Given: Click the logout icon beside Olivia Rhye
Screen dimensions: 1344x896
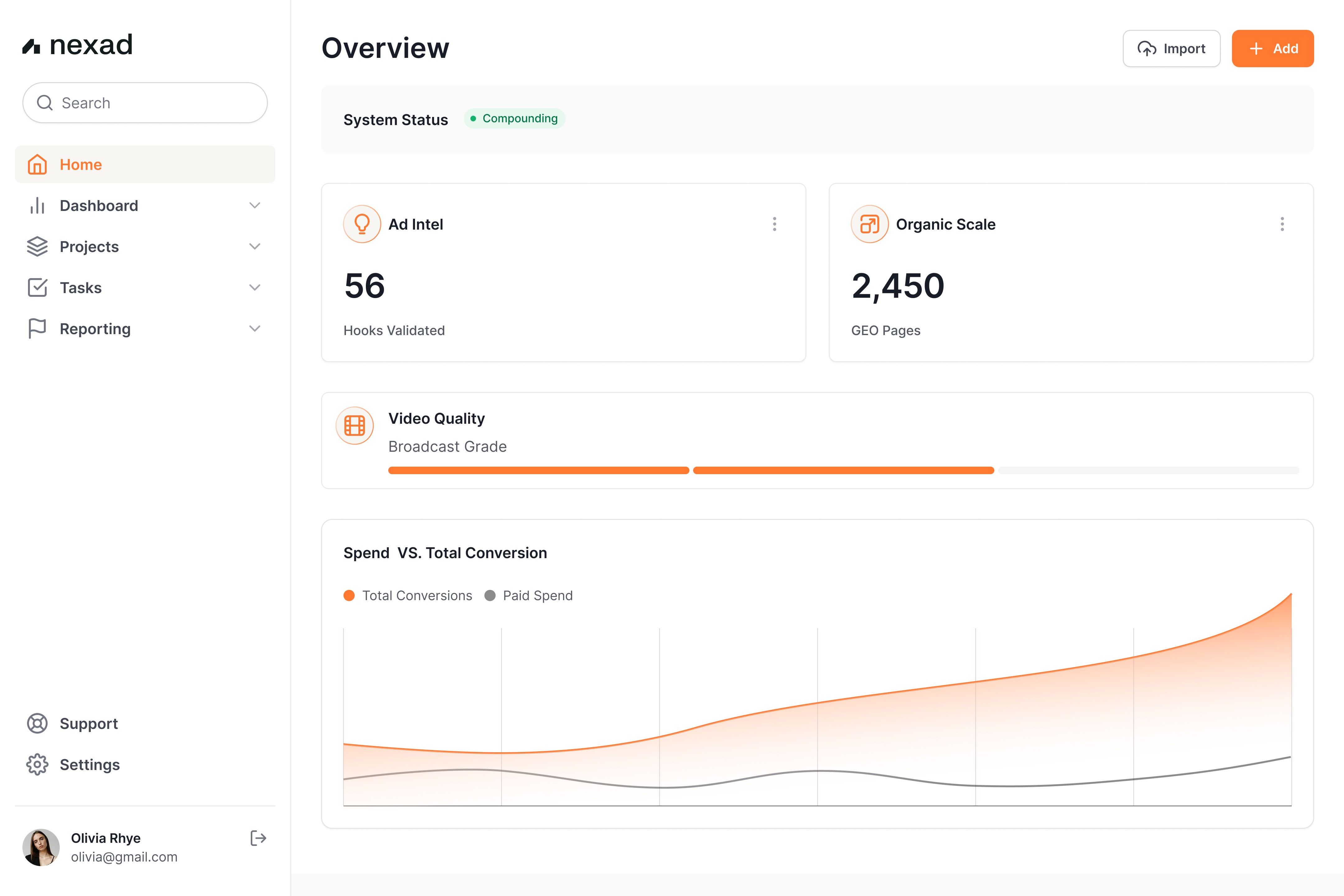Looking at the screenshot, I should pyautogui.click(x=258, y=838).
